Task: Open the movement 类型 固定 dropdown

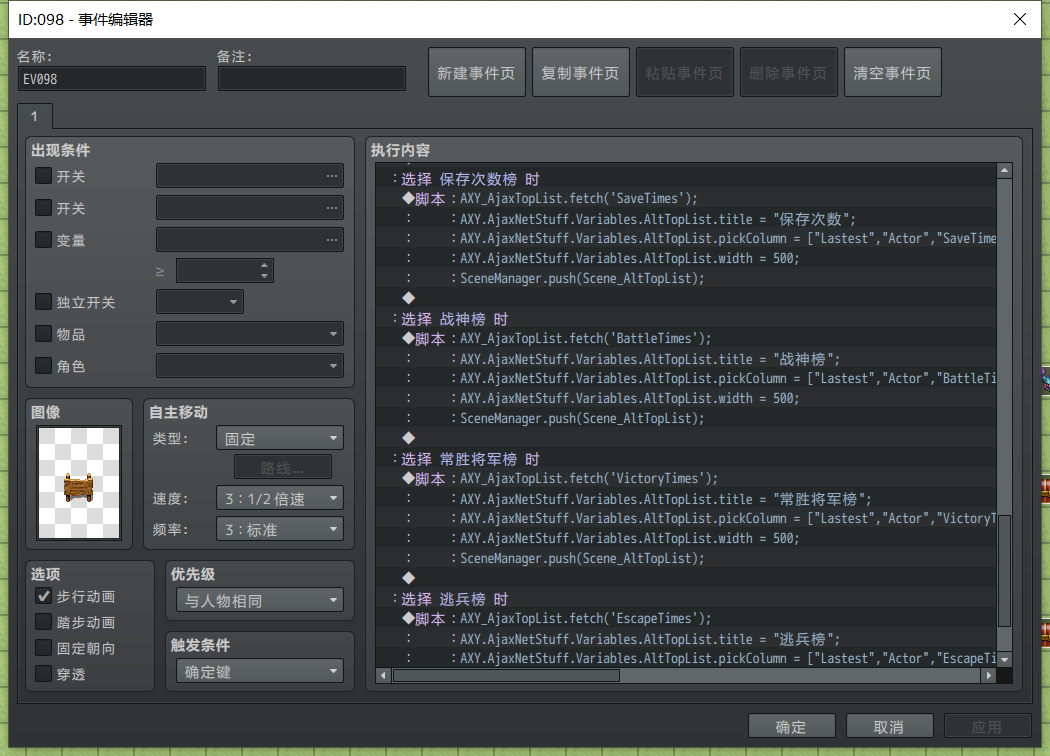Action: (x=280, y=439)
